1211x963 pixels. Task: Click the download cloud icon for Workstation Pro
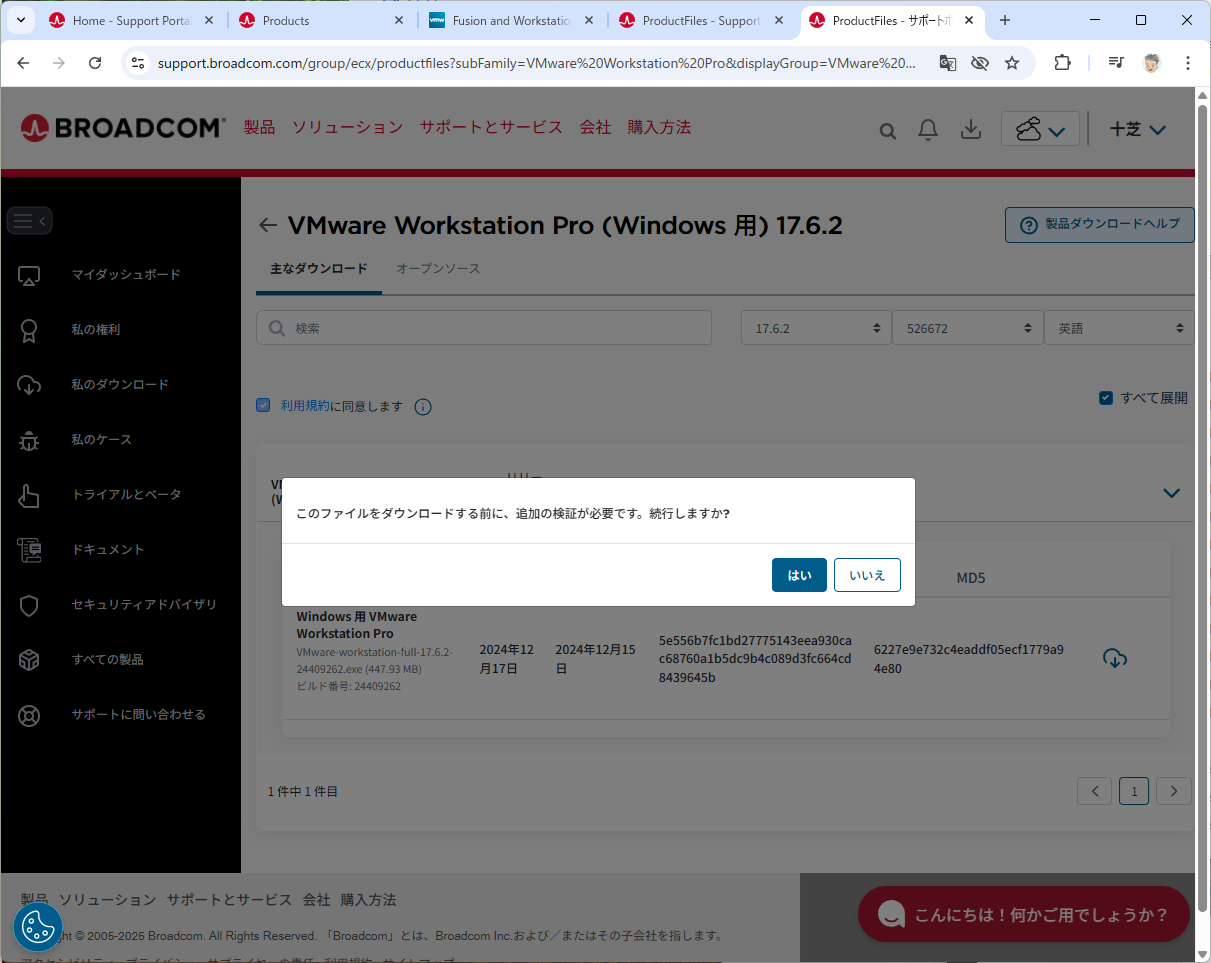tap(1114, 658)
